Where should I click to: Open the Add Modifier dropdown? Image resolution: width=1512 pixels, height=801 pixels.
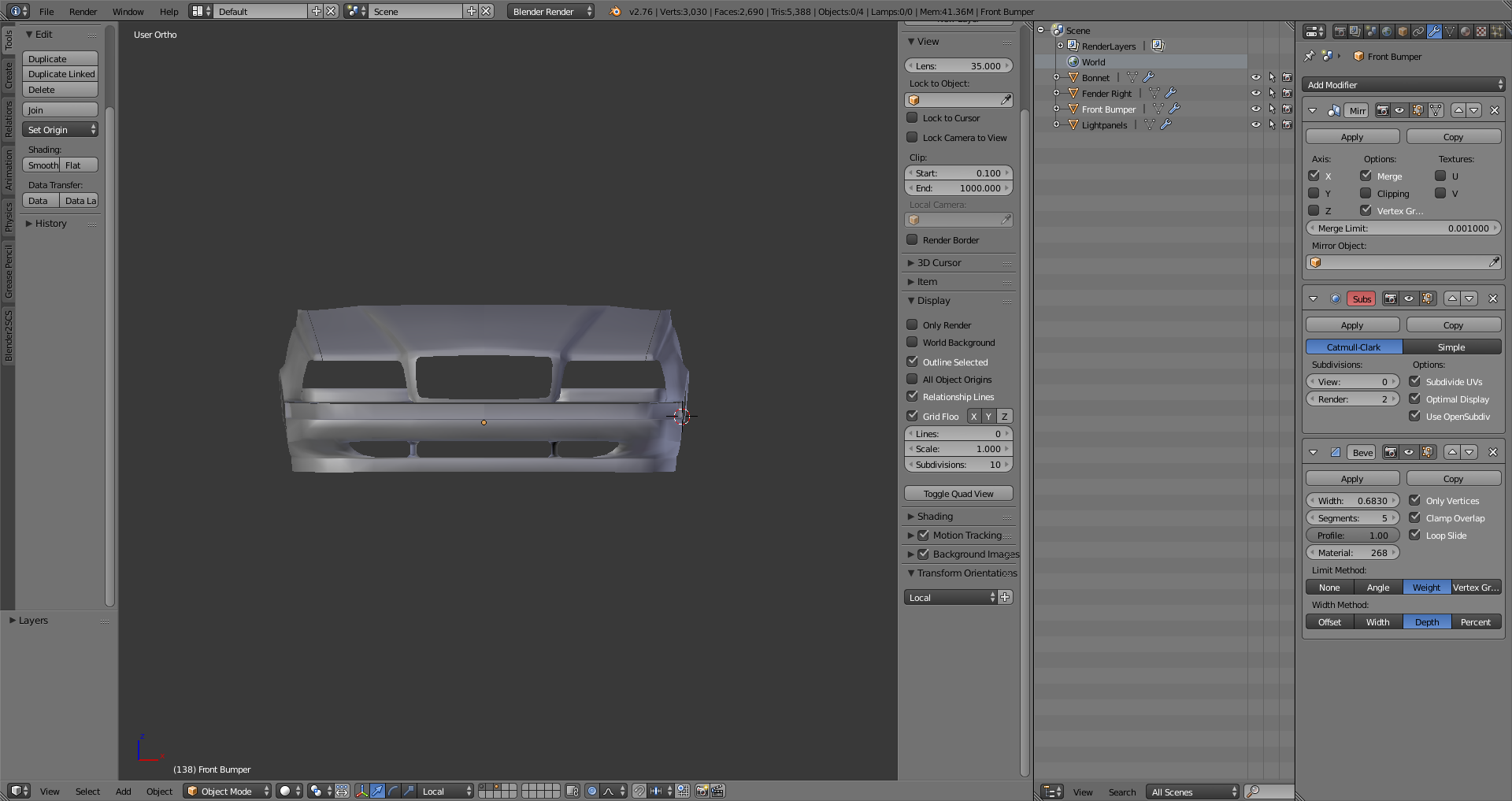[x=1403, y=85]
